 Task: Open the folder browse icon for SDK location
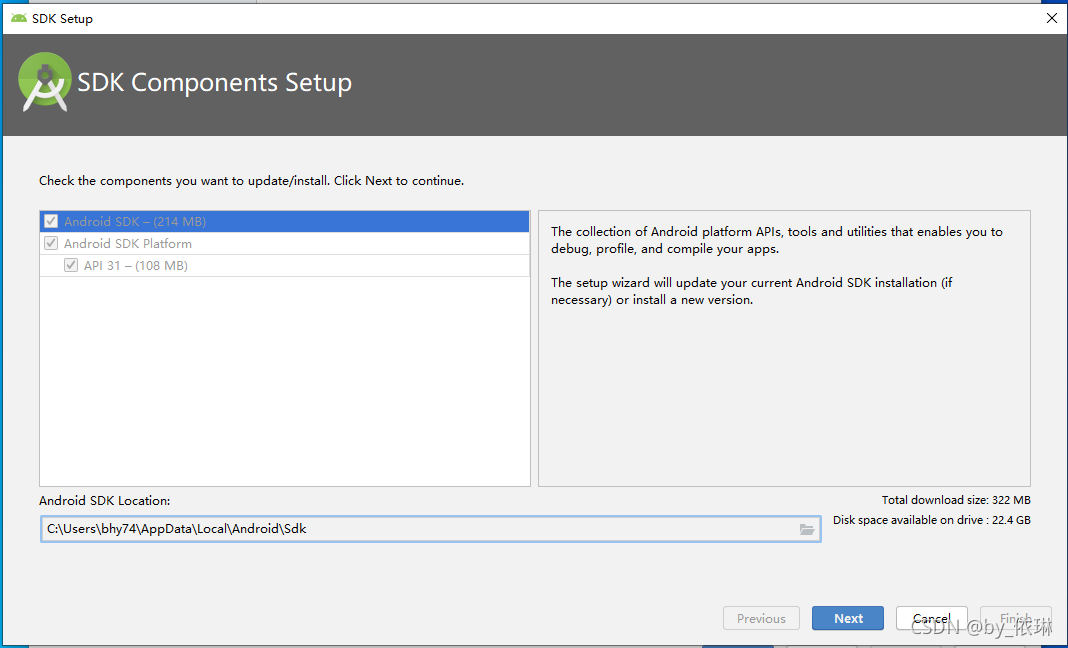[806, 529]
